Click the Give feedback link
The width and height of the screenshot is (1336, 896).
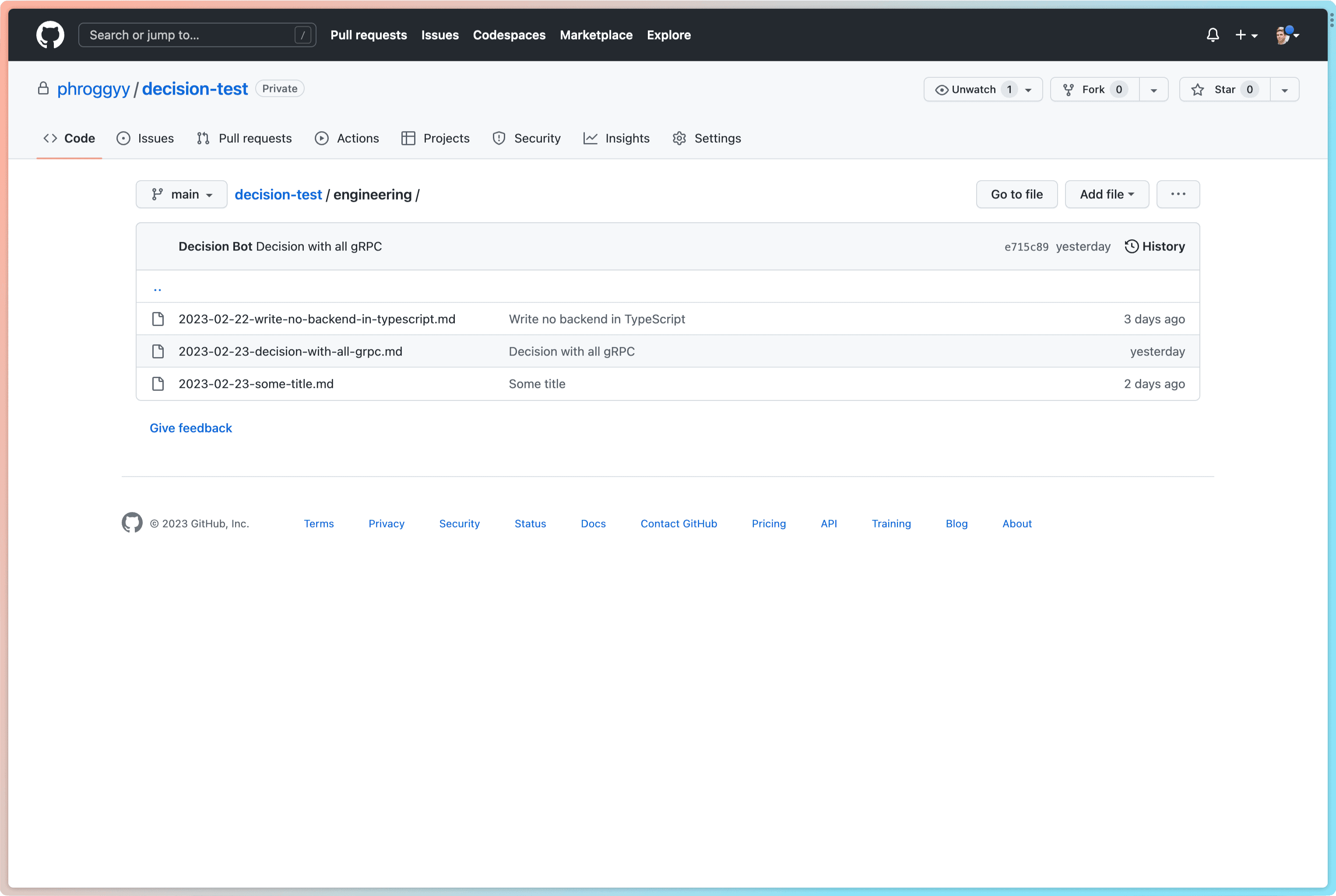click(x=191, y=428)
